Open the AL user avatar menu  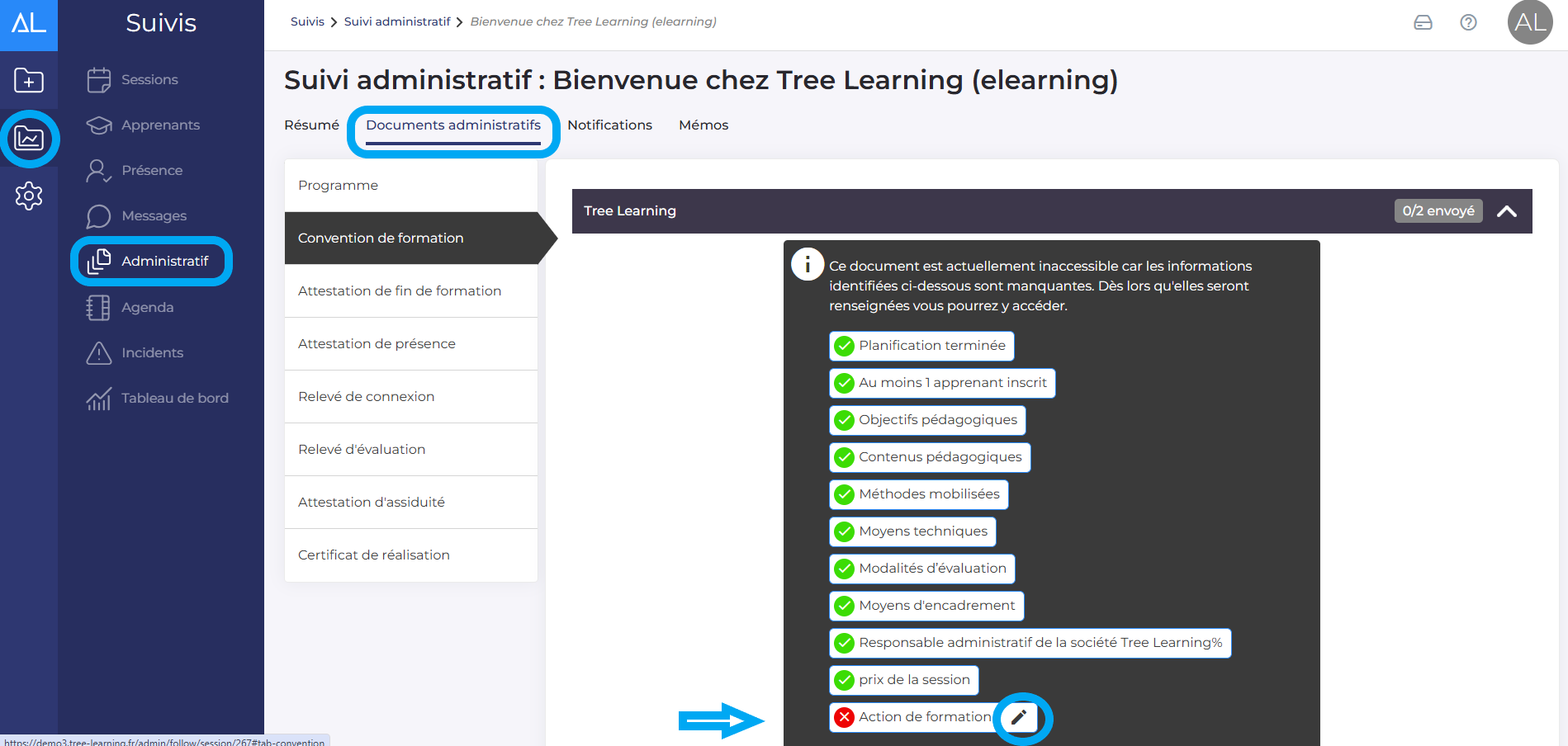click(x=1530, y=22)
